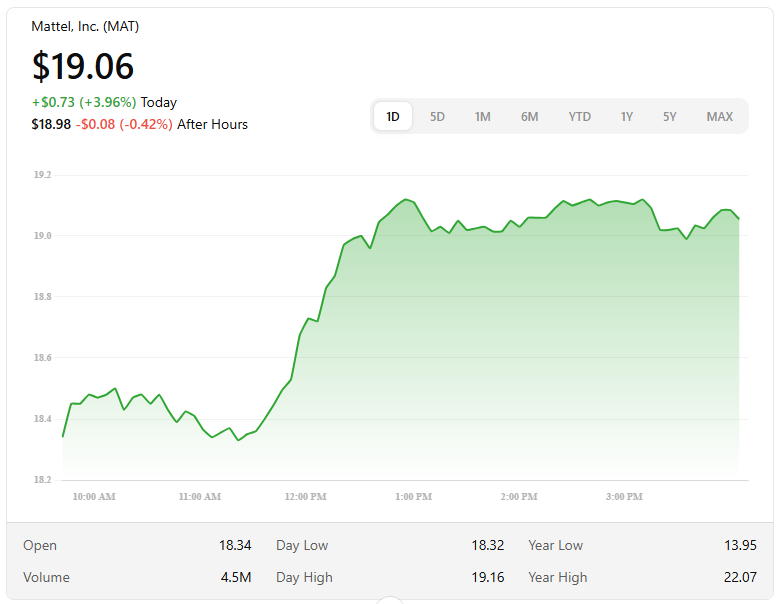
Task: Select the YTD range tab
Action: 579,117
